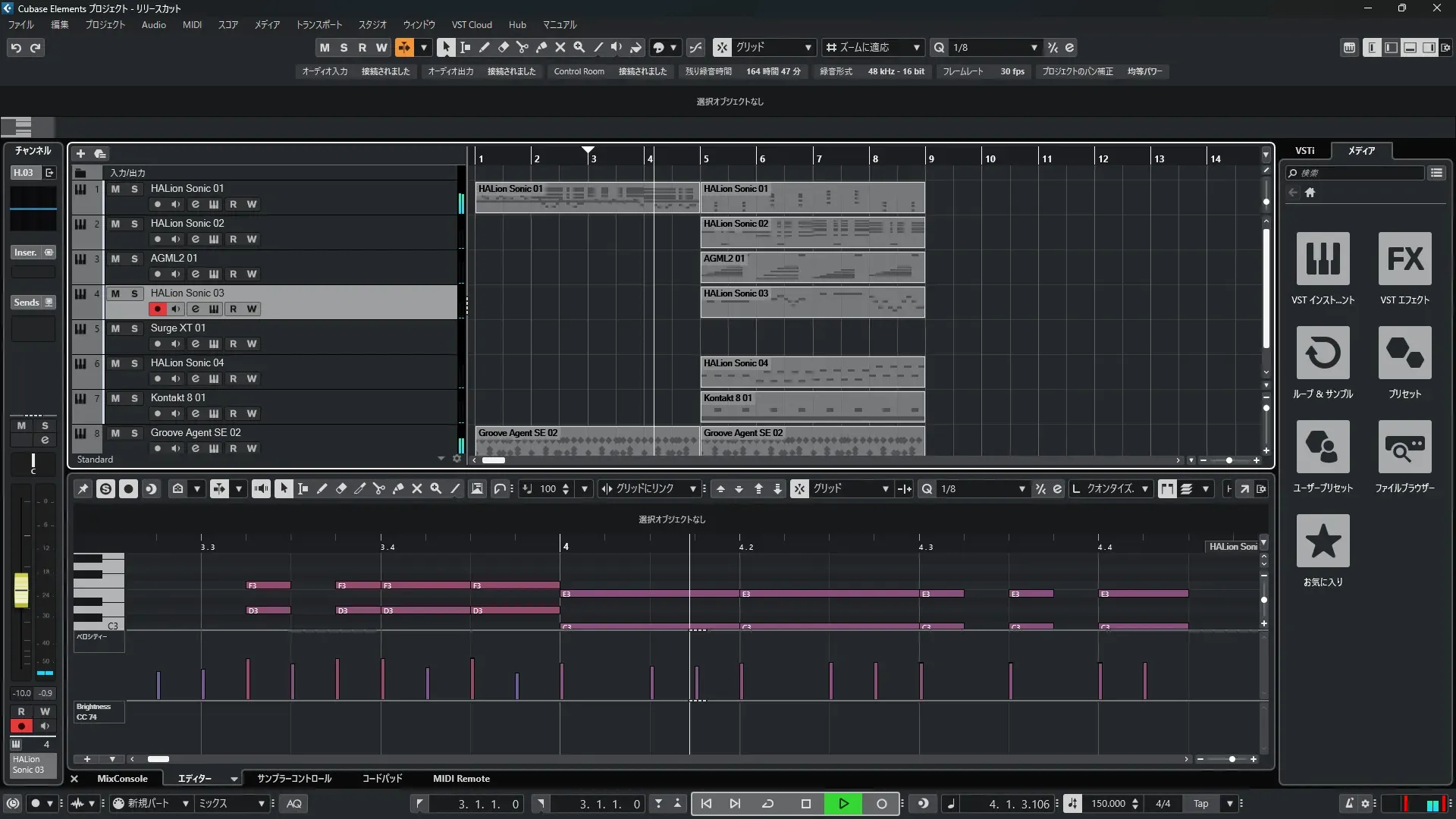Open Loops & Samples media tile
This screenshot has height=819, width=1456.
1323,353
